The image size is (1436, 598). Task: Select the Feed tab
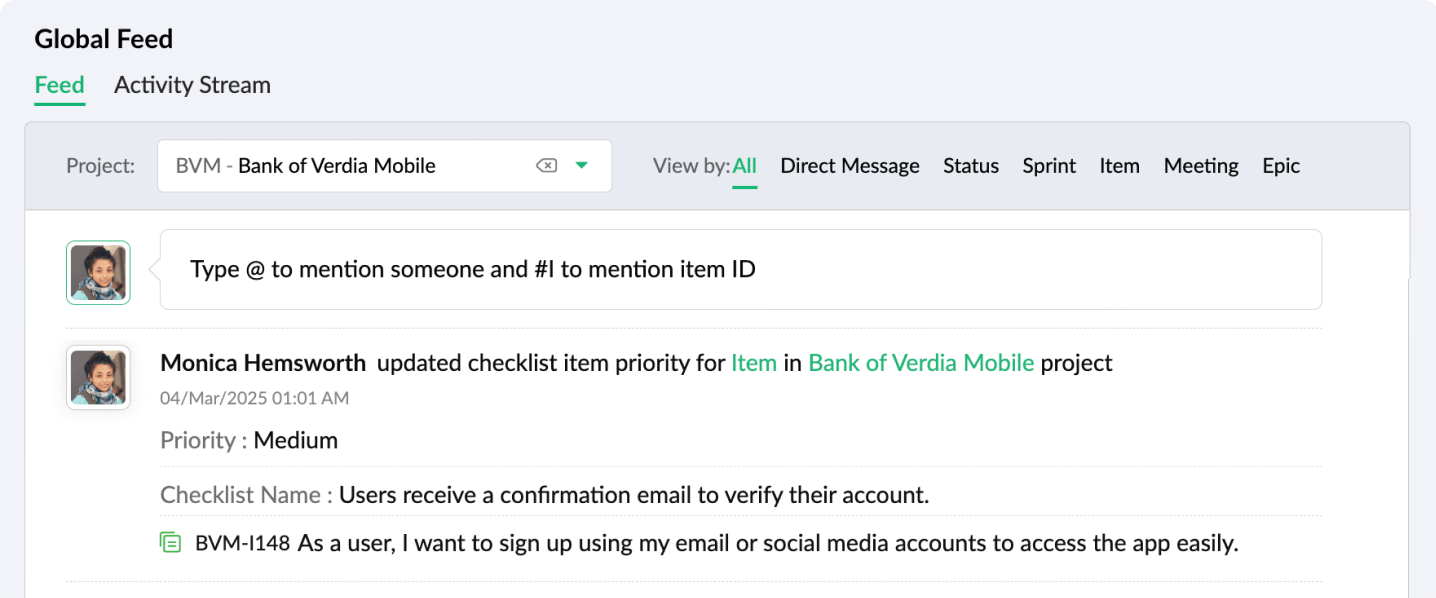tap(59, 85)
